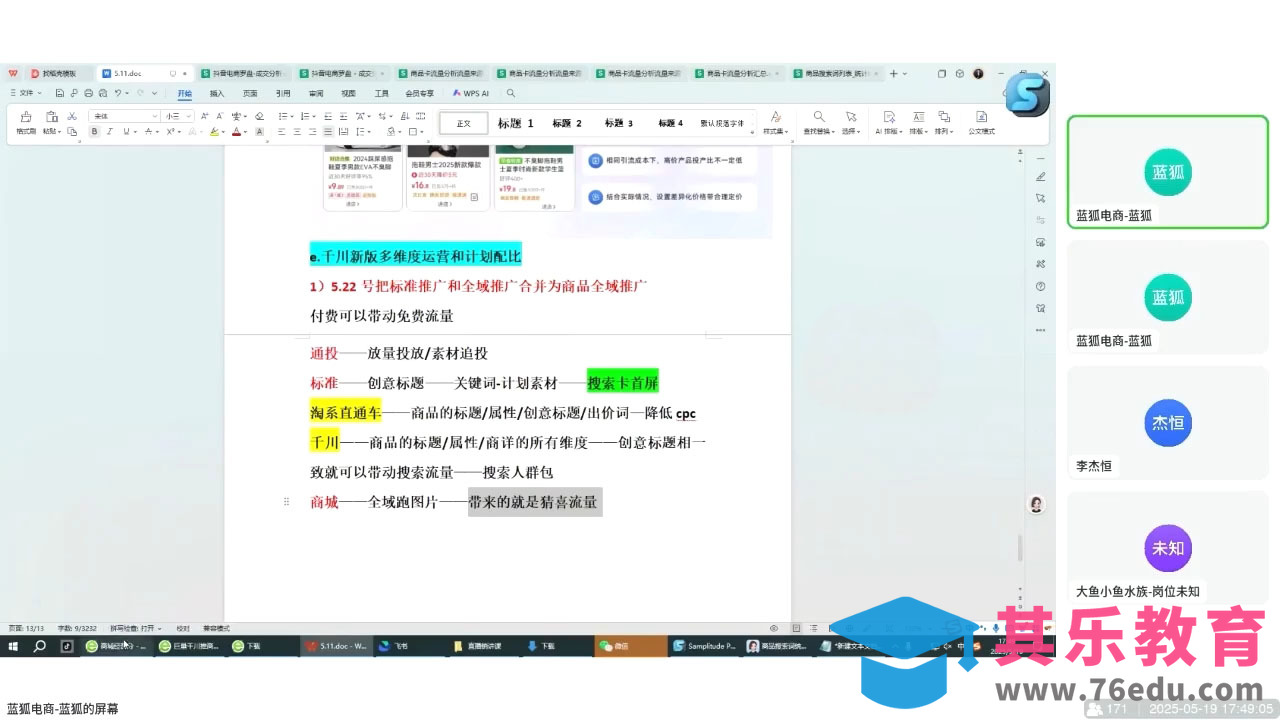Screen dimensions: 1280x720
Task: Toggle underline formatting
Action: [126, 131]
